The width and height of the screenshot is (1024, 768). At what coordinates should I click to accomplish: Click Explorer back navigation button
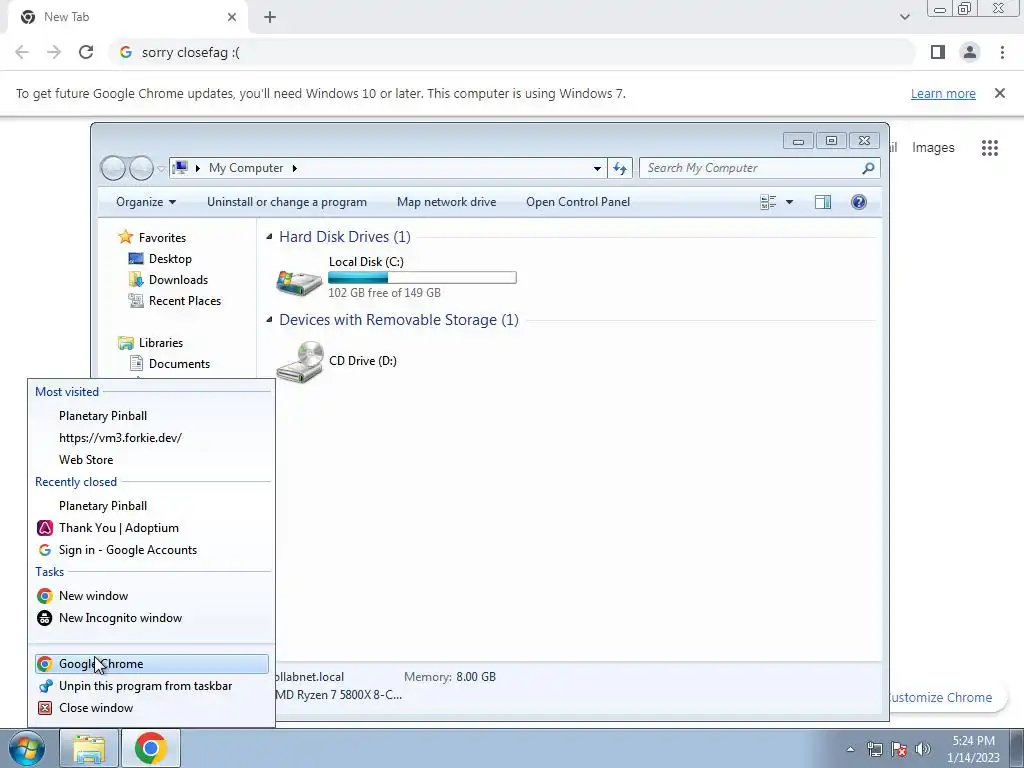(x=113, y=168)
